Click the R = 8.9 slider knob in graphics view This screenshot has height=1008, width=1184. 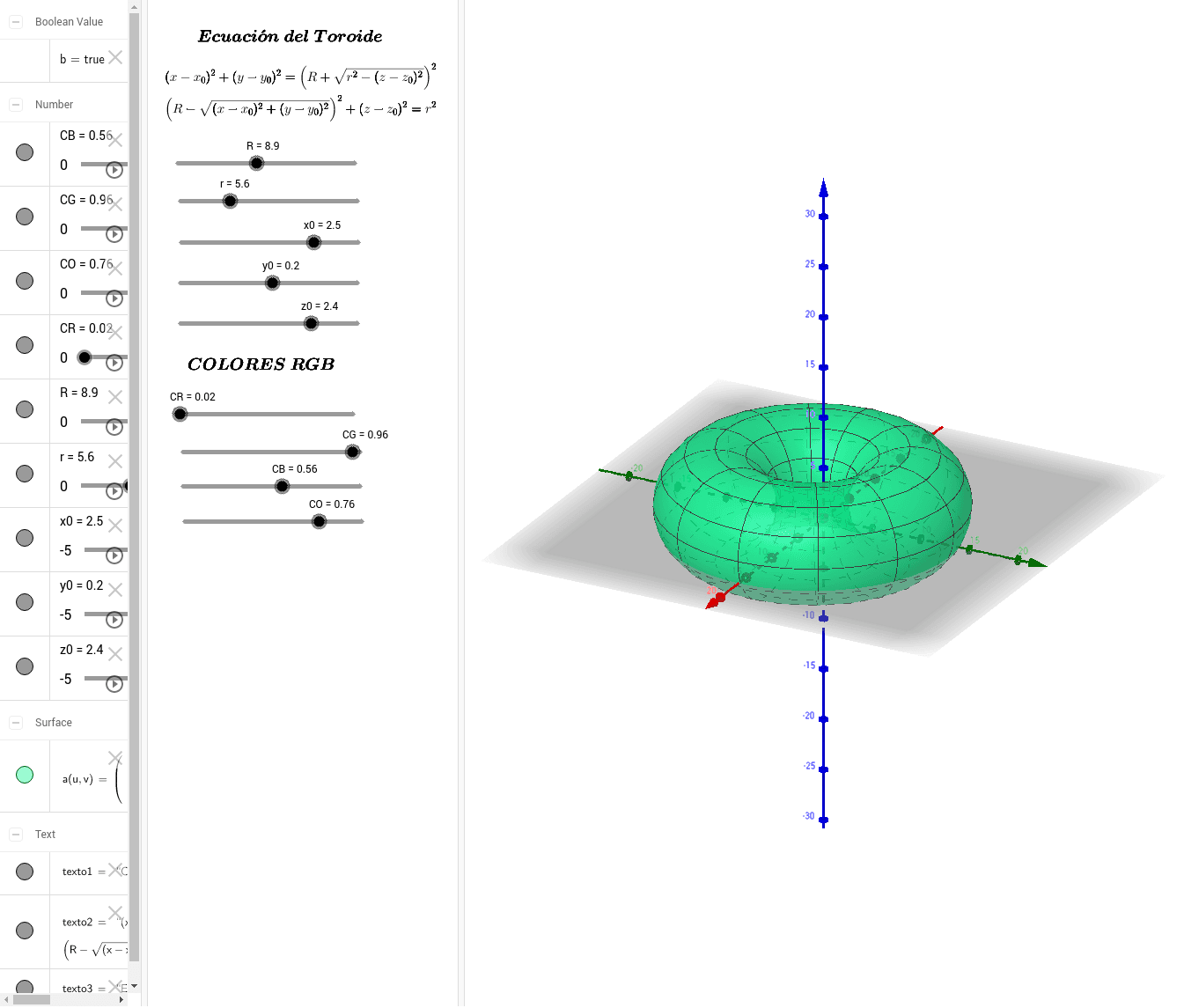point(256,163)
